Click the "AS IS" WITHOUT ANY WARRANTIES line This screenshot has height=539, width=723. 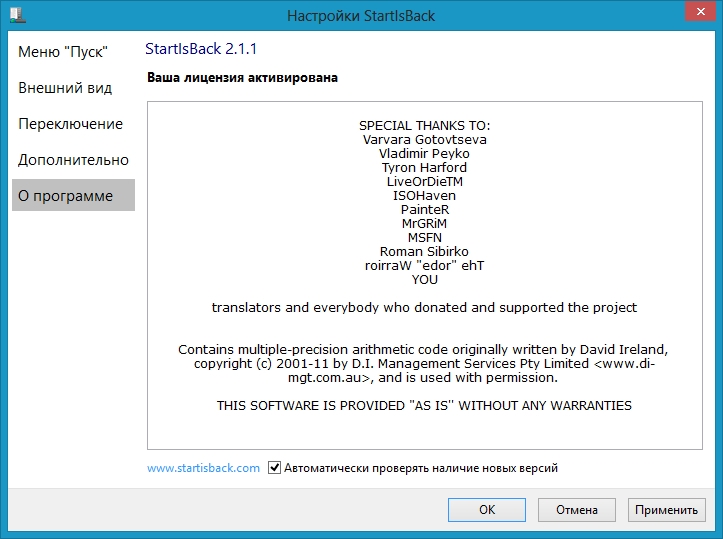[424, 405]
